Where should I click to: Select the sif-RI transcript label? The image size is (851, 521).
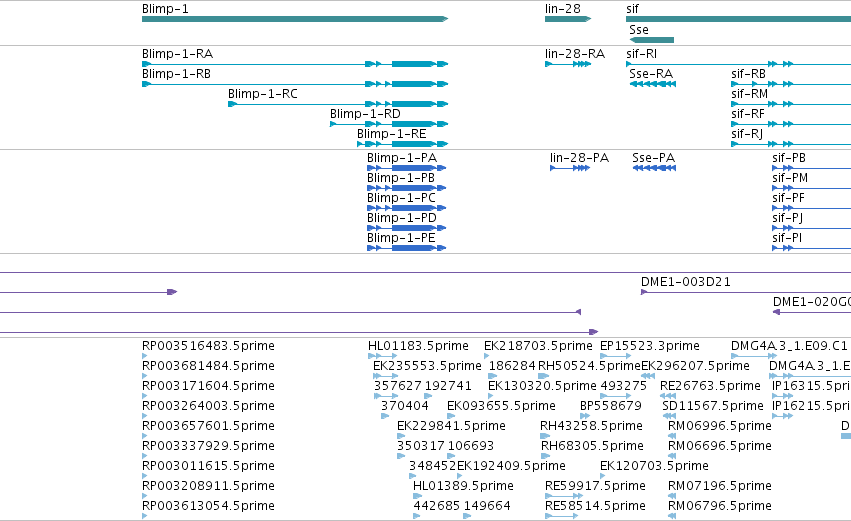[x=642, y=54]
